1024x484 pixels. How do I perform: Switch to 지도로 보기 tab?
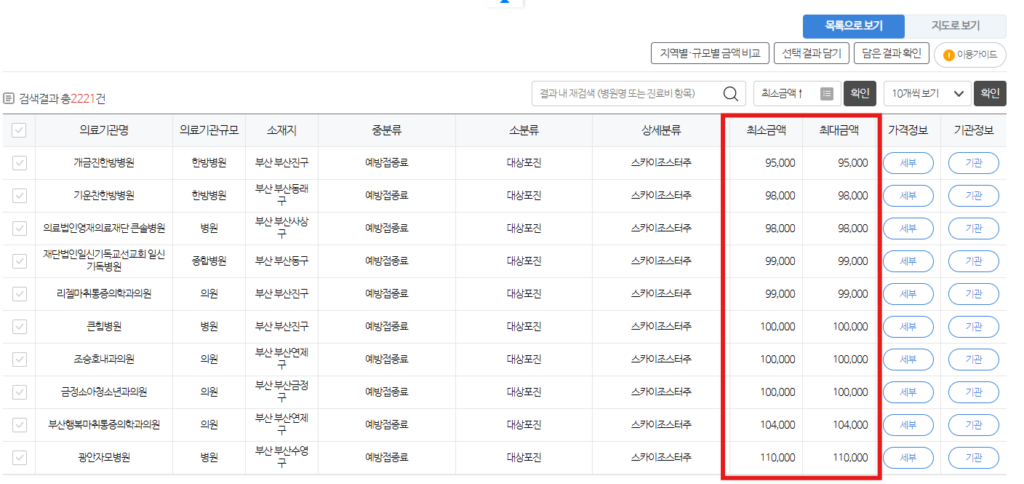(955, 26)
